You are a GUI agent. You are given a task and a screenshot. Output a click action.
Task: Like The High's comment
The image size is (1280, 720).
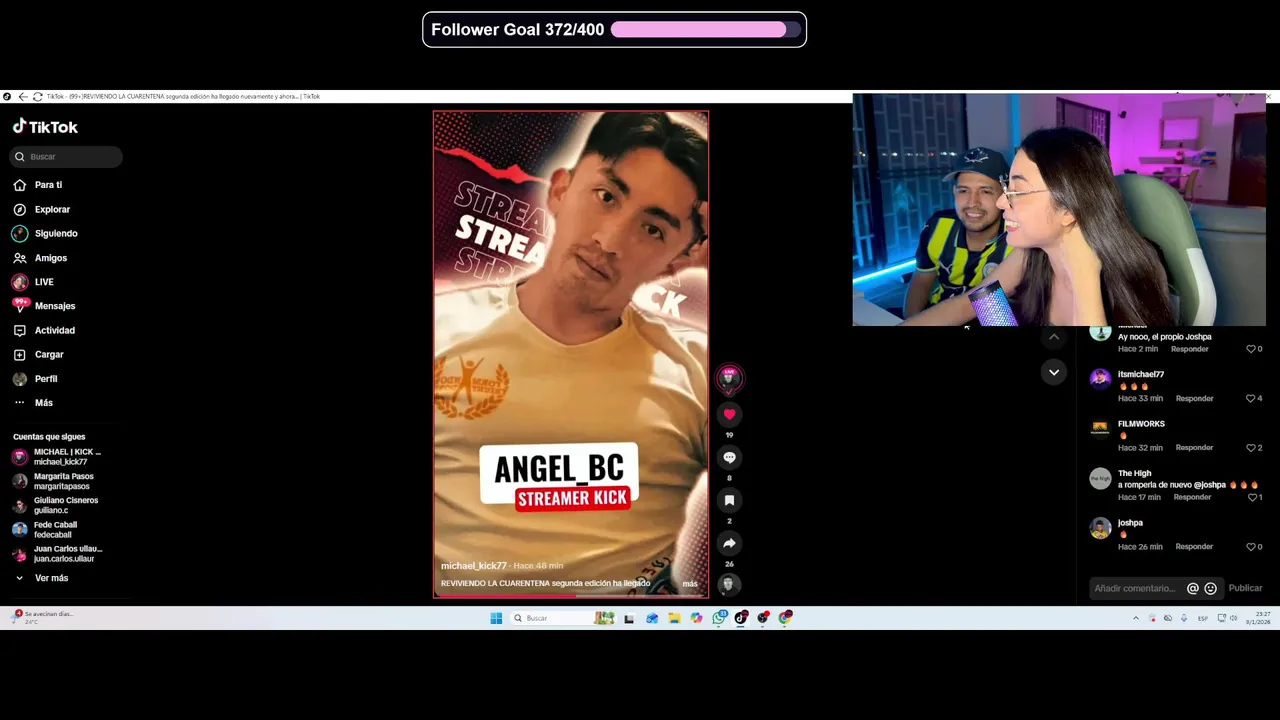click(1254, 497)
